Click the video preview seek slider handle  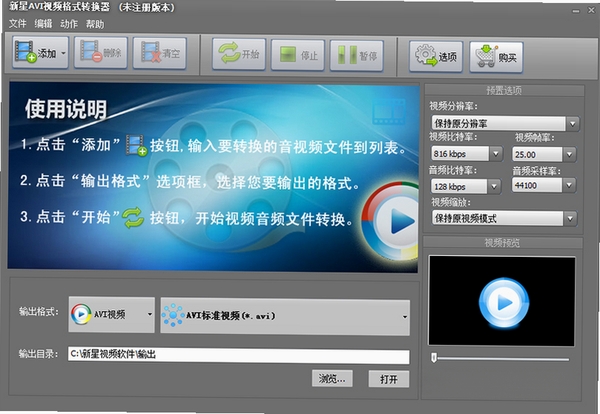[434, 358]
